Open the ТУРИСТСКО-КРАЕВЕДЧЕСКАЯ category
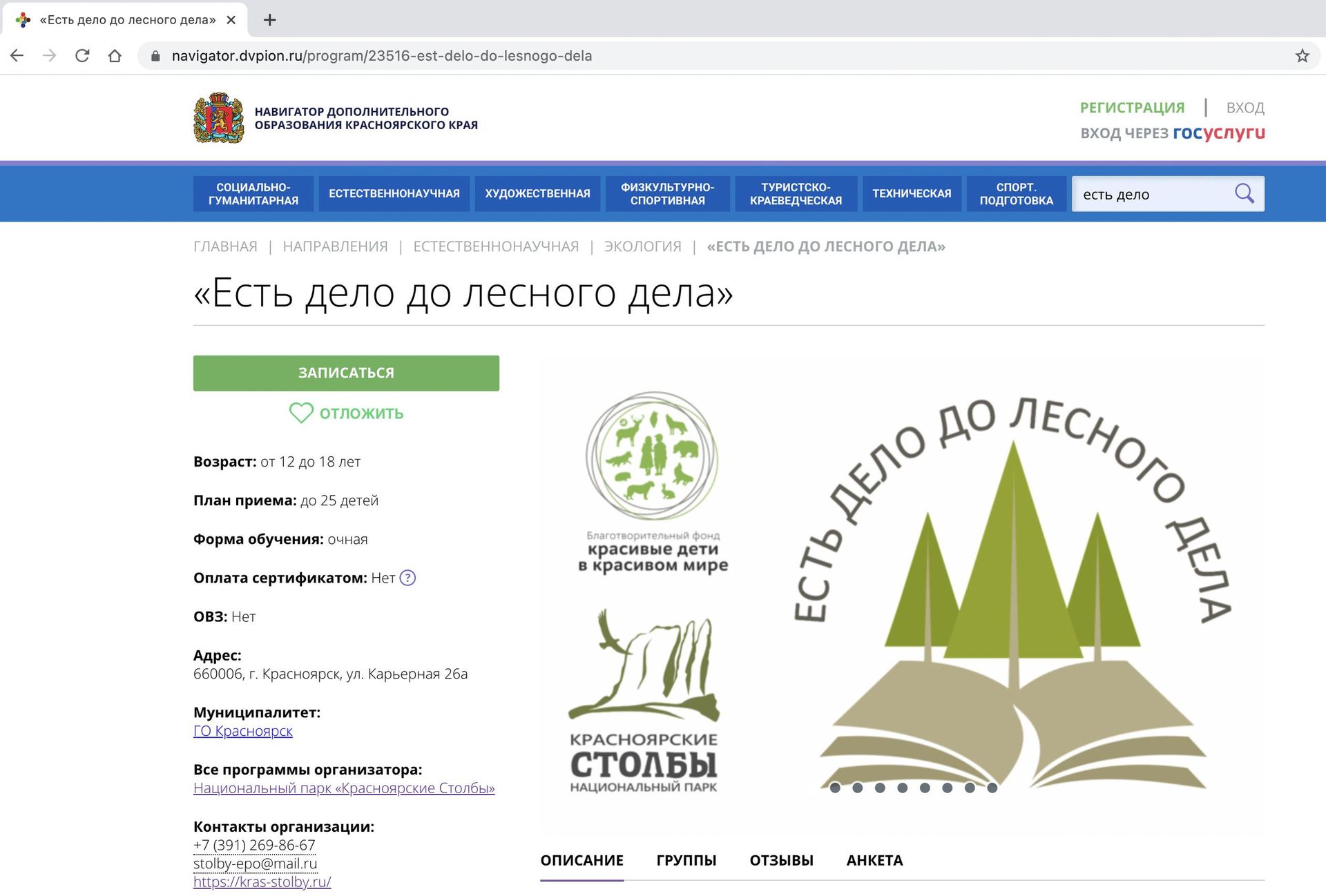 click(796, 194)
